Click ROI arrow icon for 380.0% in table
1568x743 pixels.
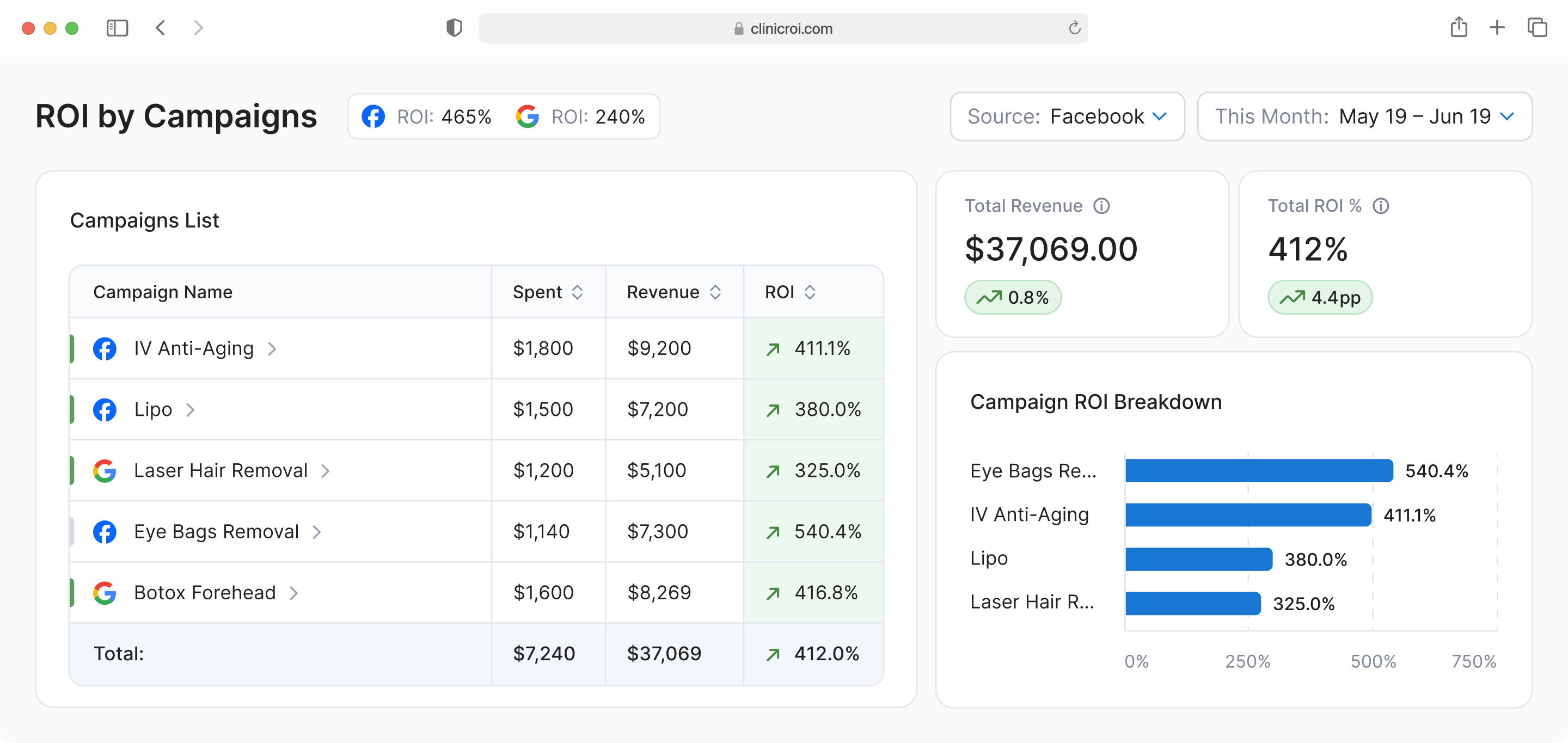[x=773, y=410]
